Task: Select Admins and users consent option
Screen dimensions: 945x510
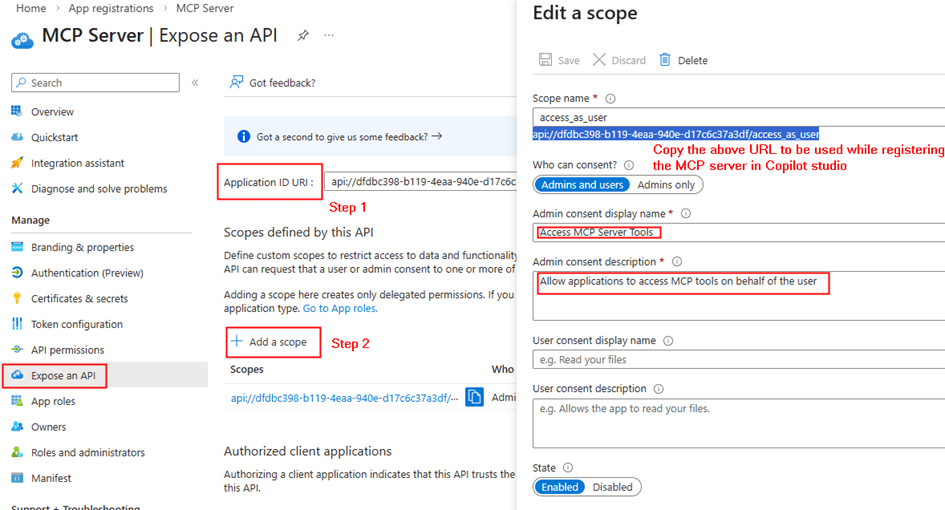Action: [x=581, y=184]
